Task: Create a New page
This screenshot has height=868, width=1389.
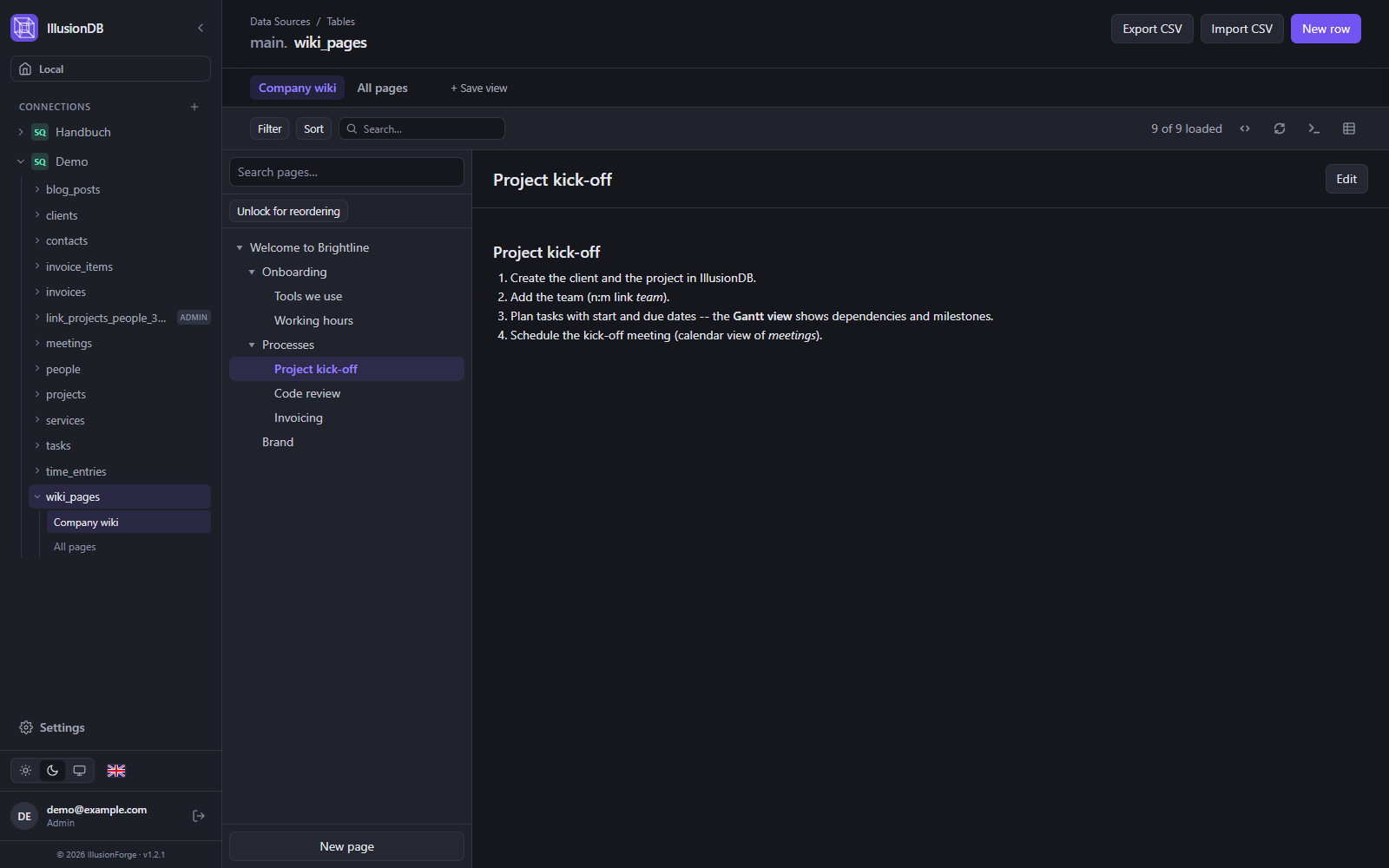Action: click(346, 846)
